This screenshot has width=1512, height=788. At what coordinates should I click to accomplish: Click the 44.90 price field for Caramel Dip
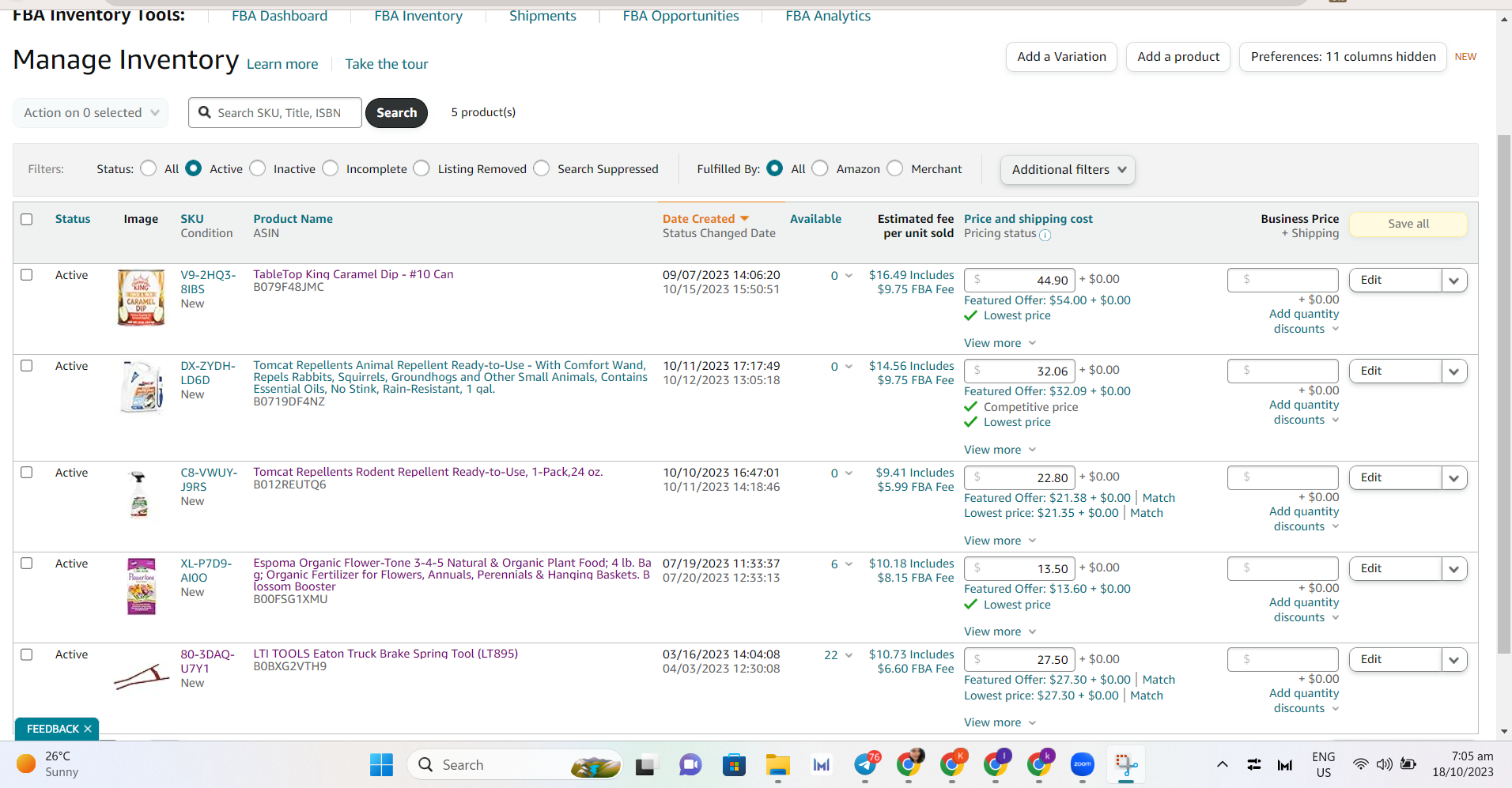point(1019,280)
